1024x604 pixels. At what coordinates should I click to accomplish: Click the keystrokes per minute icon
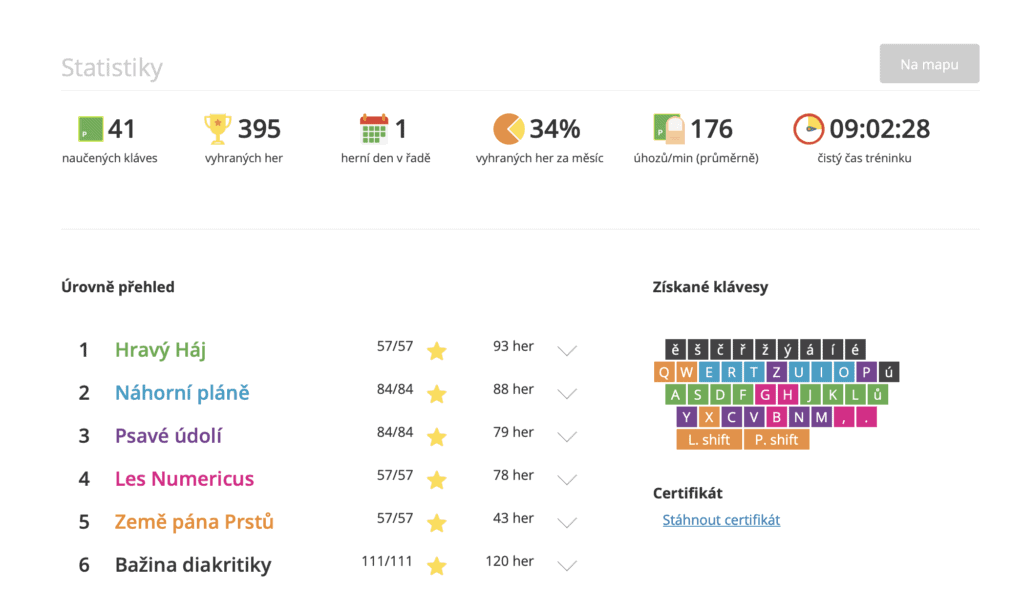point(667,129)
